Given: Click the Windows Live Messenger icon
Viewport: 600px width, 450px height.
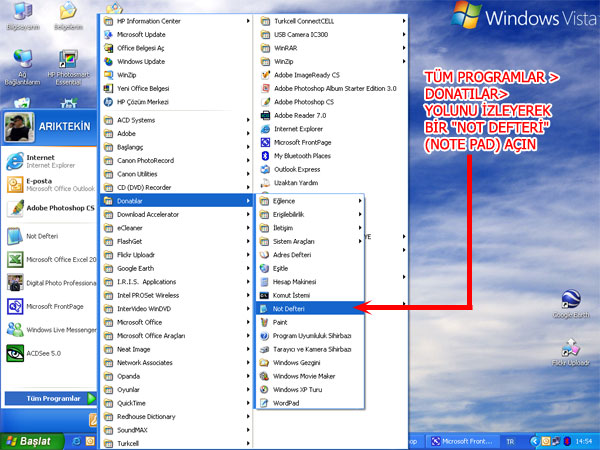Looking at the screenshot, I should pos(15,329).
